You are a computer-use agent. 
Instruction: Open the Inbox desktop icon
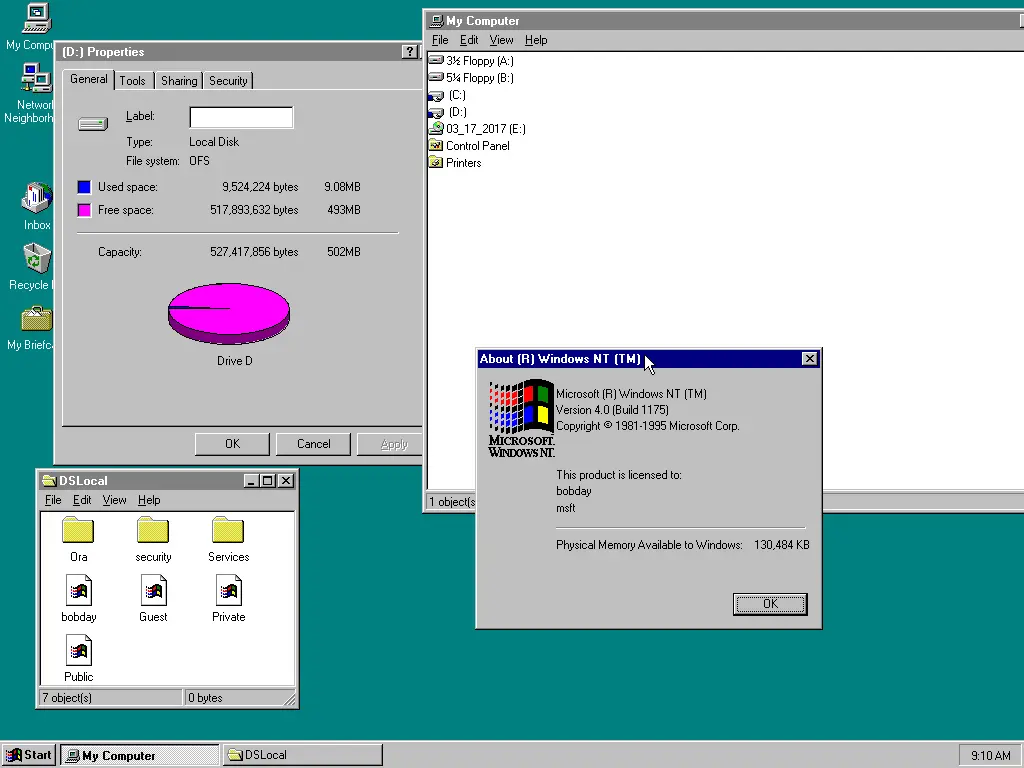click(37, 197)
